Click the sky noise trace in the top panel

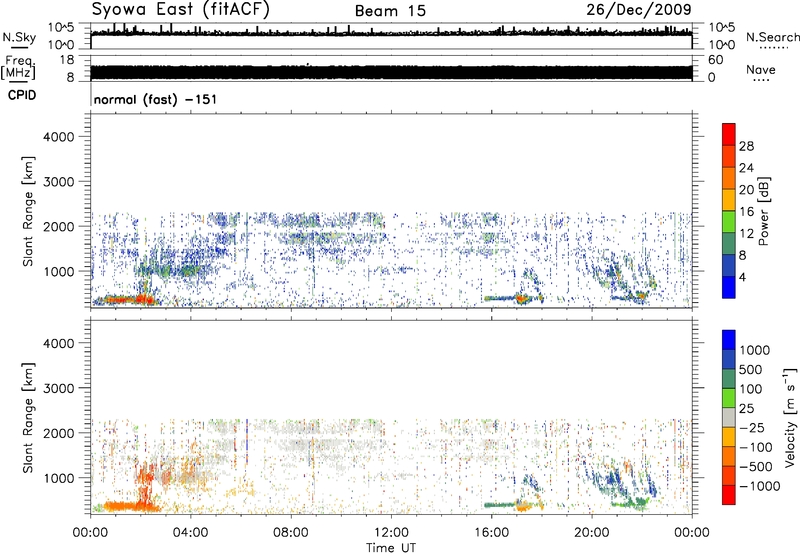[391, 33]
